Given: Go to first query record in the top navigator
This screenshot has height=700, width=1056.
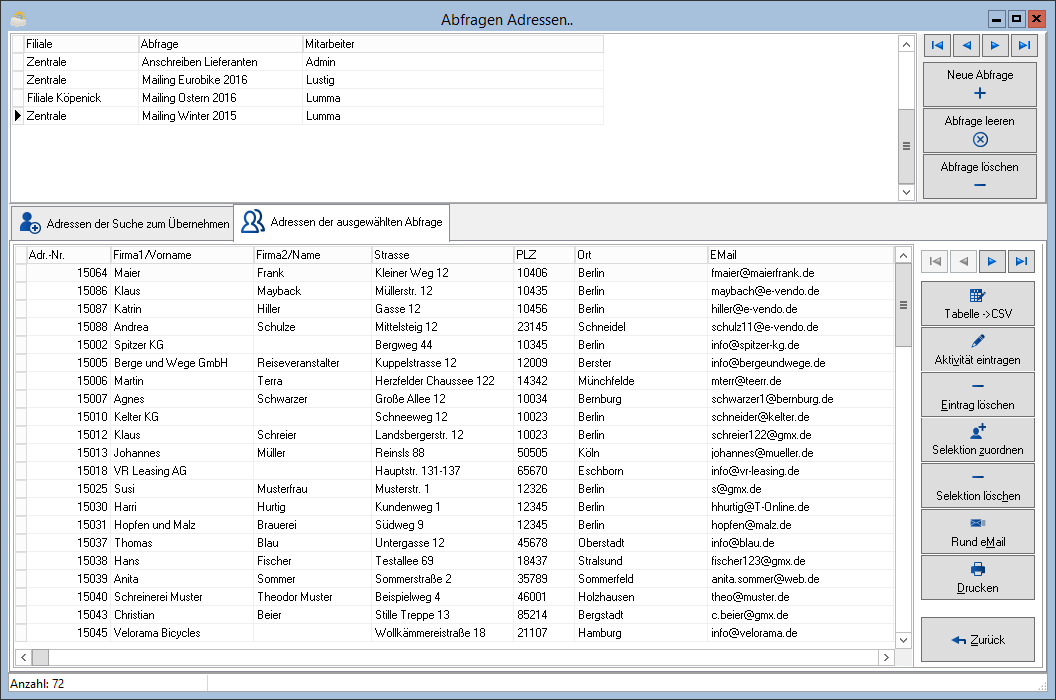Looking at the screenshot, I should [937, 45].
